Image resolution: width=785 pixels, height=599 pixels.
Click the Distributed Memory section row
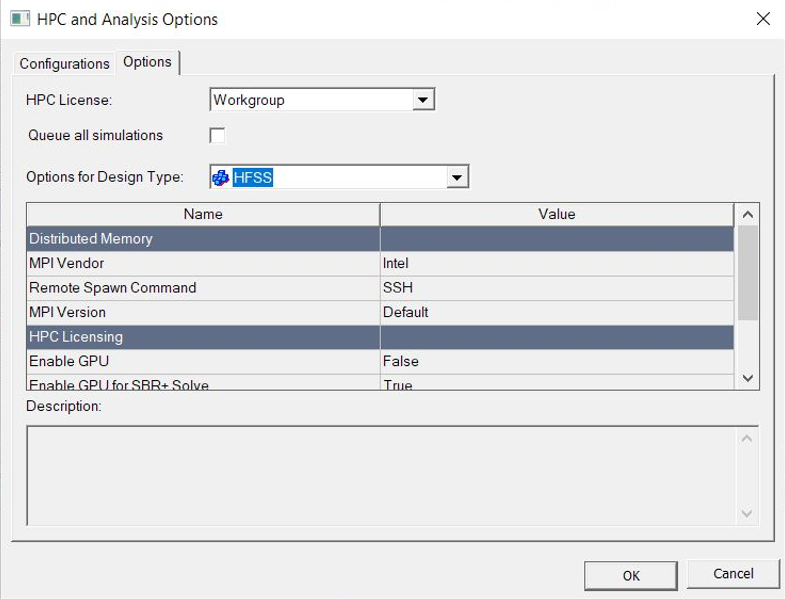(380, 239)
